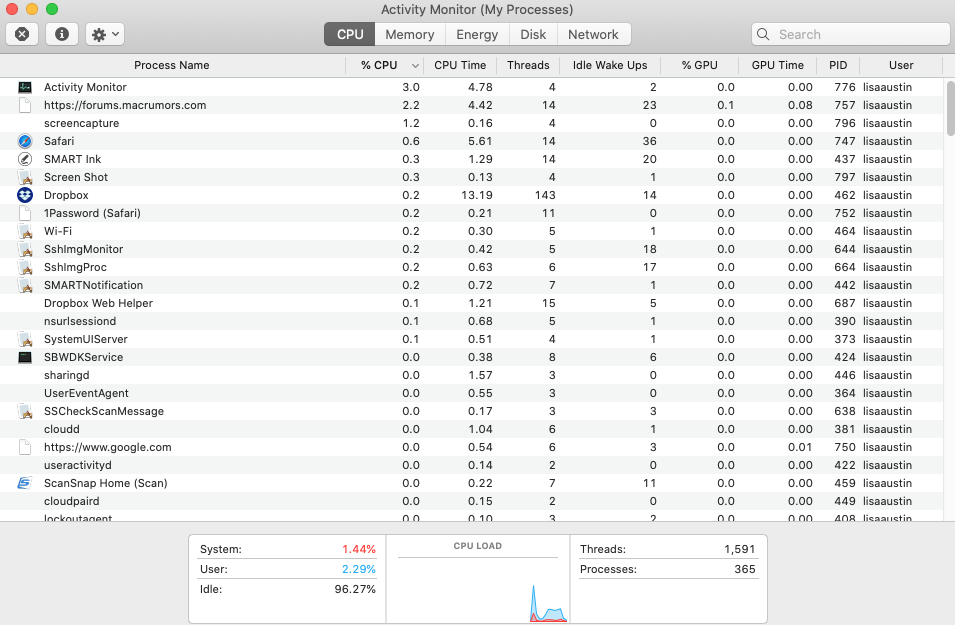955x625 pixels.
Task: Switch to the CPU tab
Action: click(x=350, y=34)
